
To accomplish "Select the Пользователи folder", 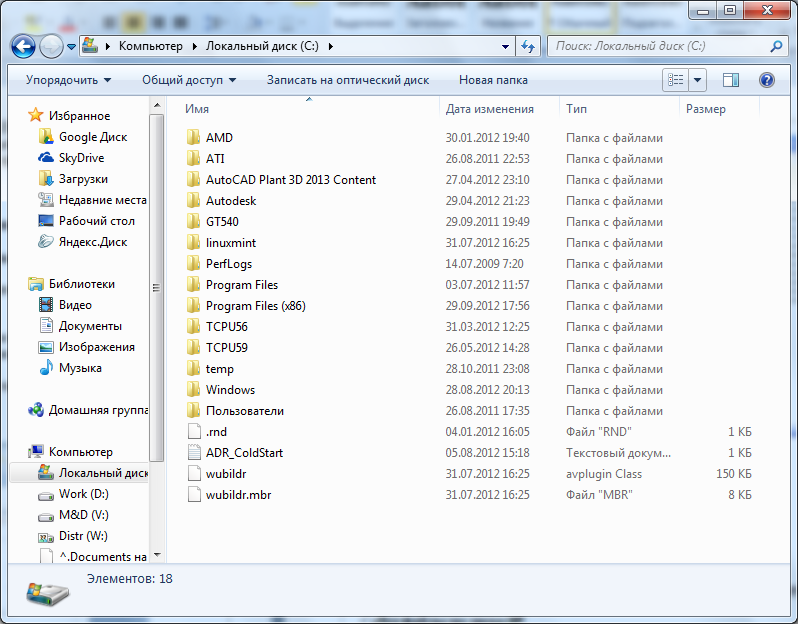I will click(235, 411).
